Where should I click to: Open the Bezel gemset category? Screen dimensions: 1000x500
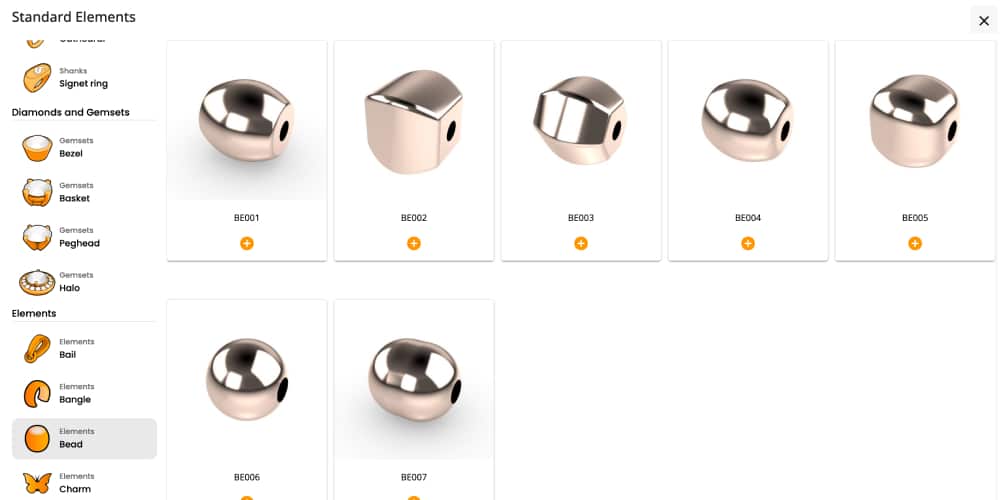click(x=84, y=147)
